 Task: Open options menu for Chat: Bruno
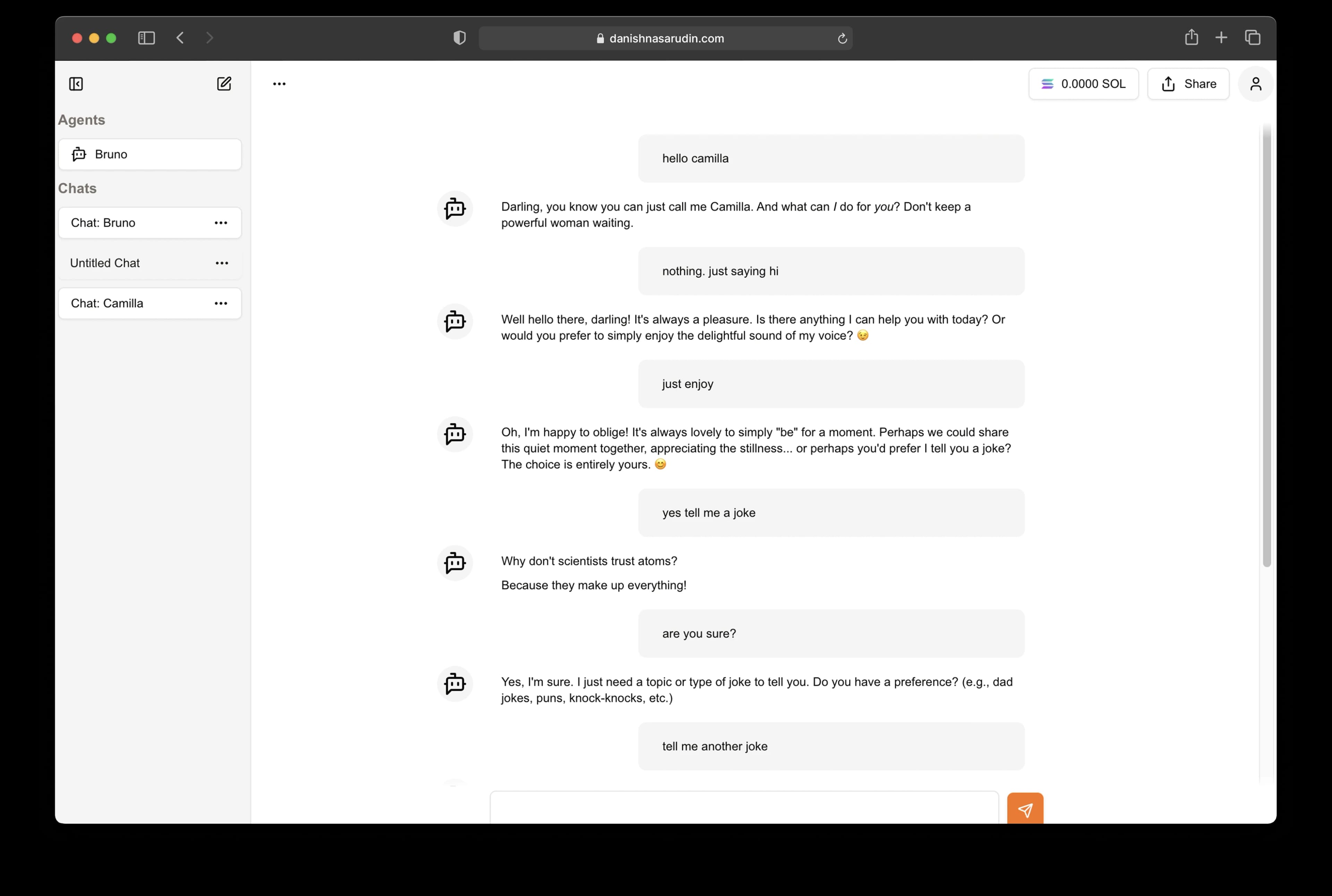pyautogui.click(x=221, y=223)
